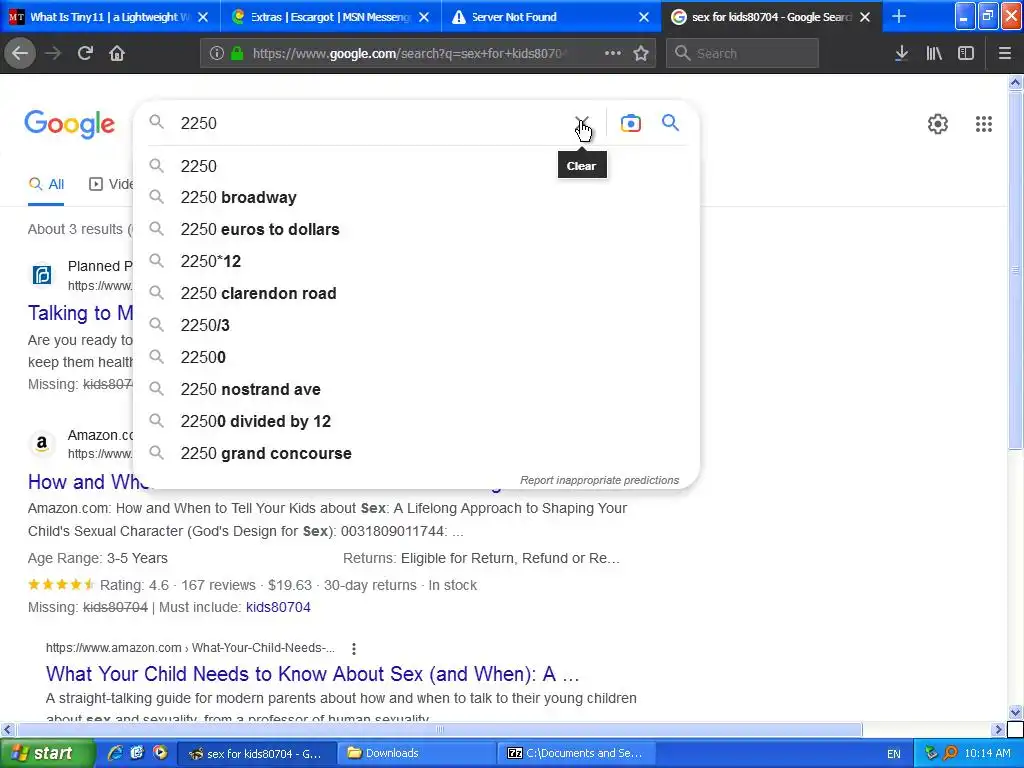Click the EN language indicator
1024x768 pixels.
coord(893,754)
